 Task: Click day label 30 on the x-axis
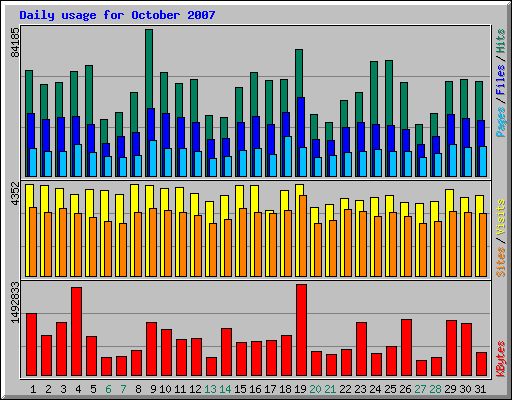coord(465,389)
